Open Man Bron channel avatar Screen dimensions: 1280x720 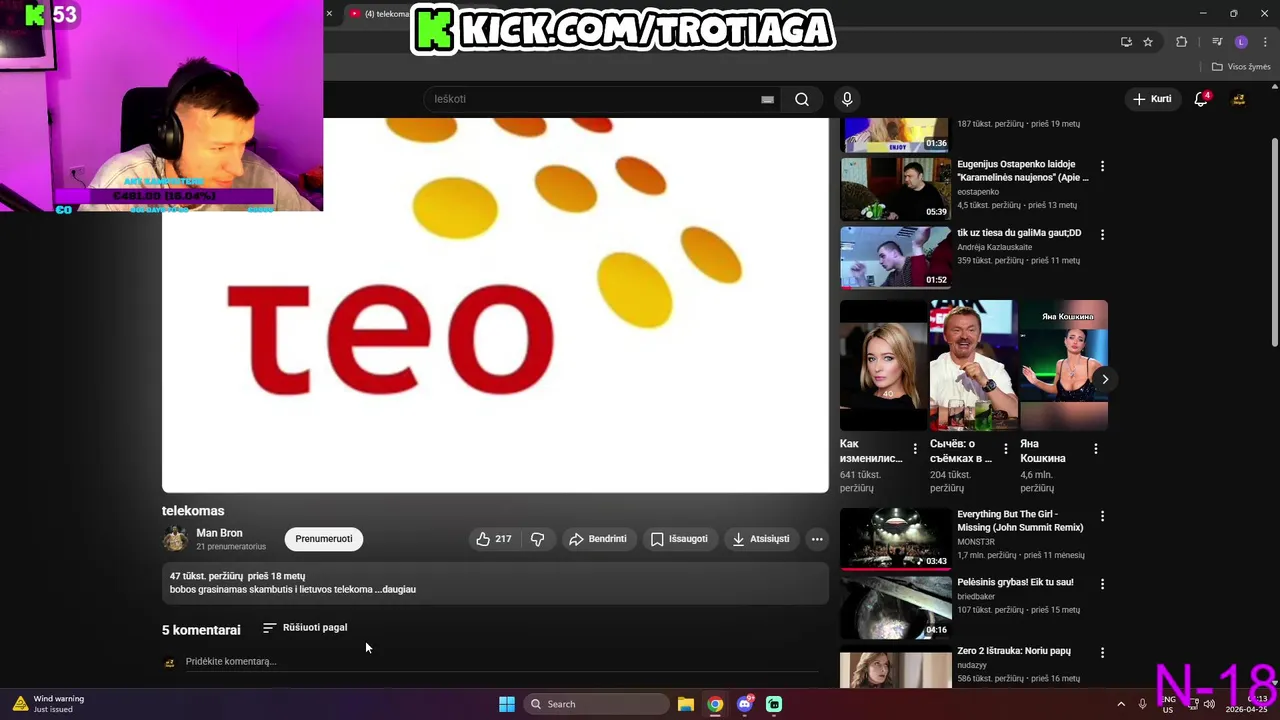click(x=175, y=539)
